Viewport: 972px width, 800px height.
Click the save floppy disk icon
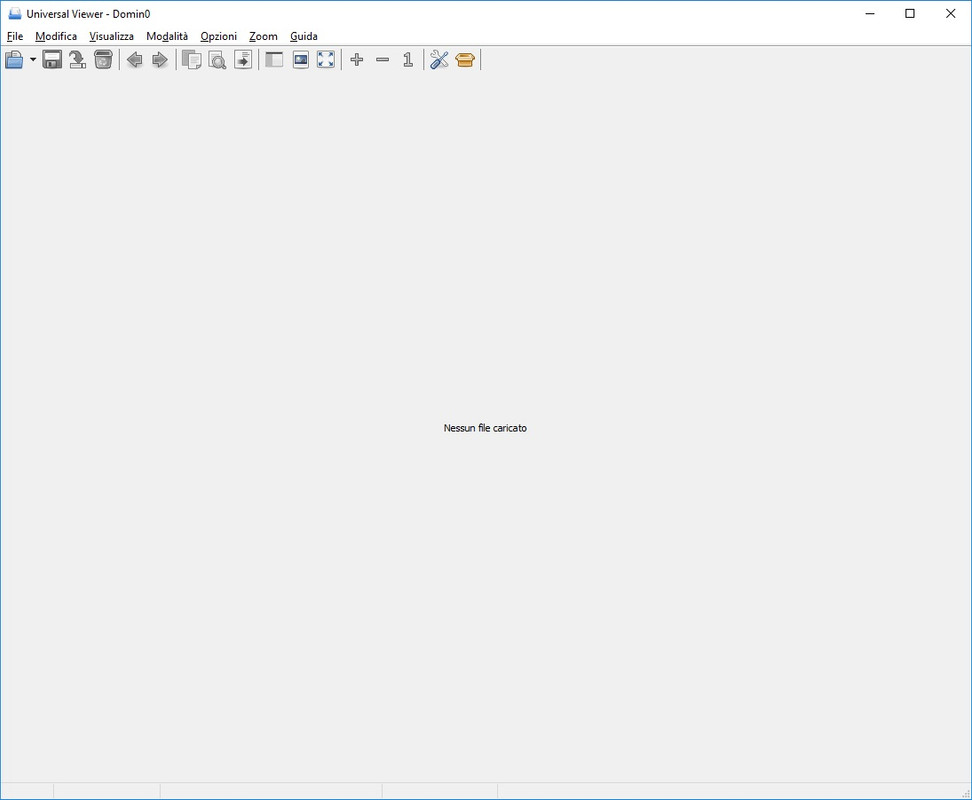(x=52, y=60)
